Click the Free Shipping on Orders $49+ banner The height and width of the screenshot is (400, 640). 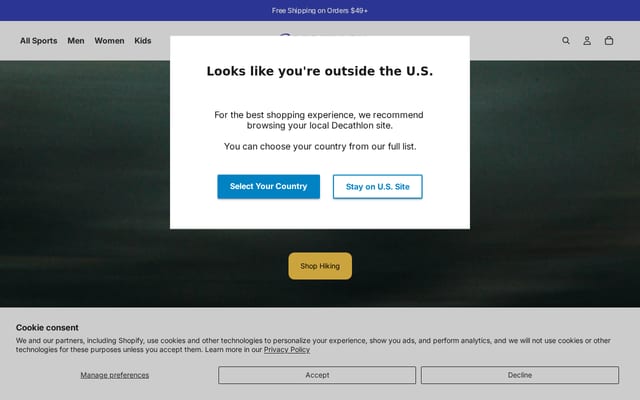tap(320, 11)
